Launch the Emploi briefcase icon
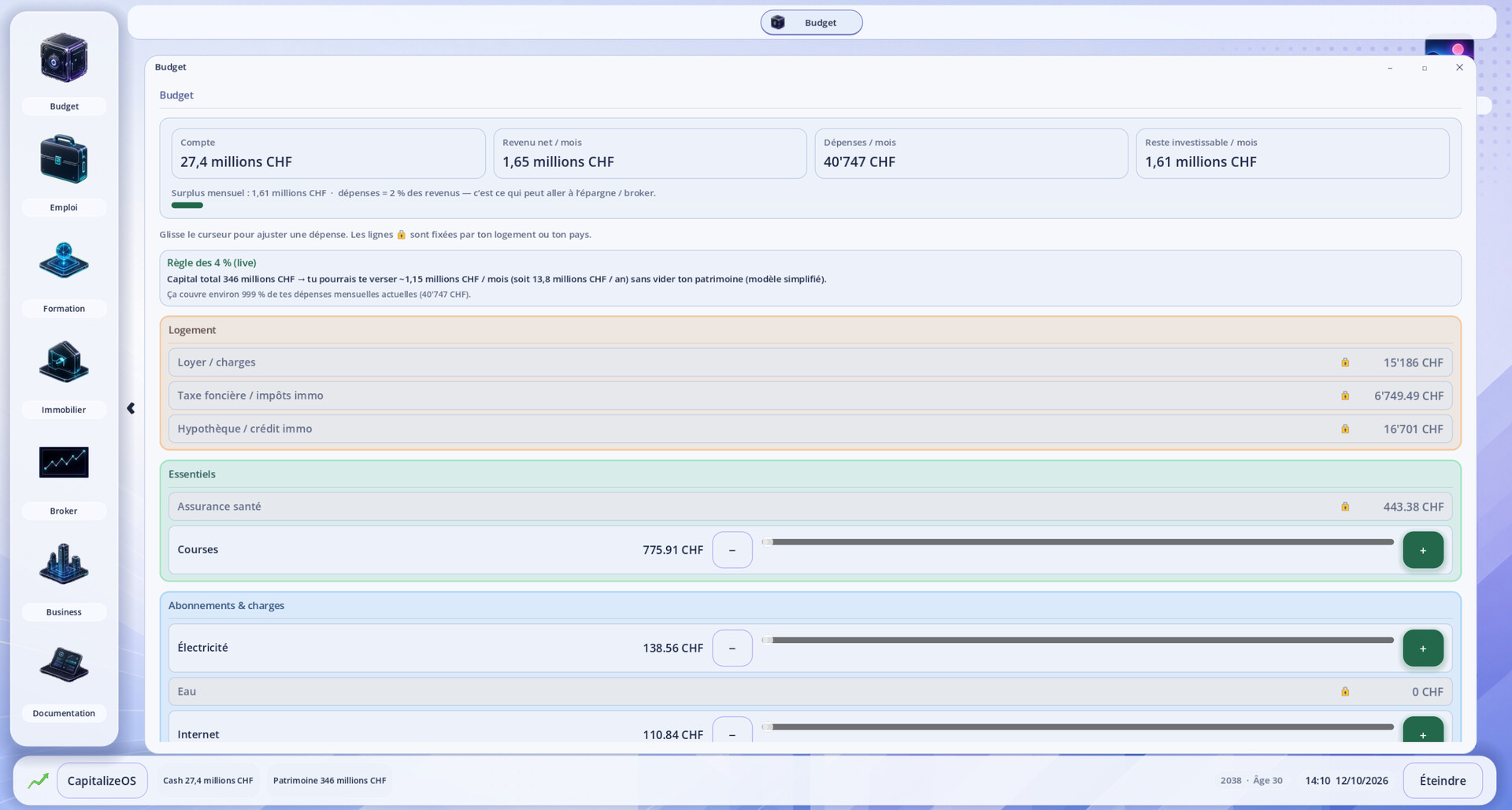The image size is (1512, 810). click(64, 159)
